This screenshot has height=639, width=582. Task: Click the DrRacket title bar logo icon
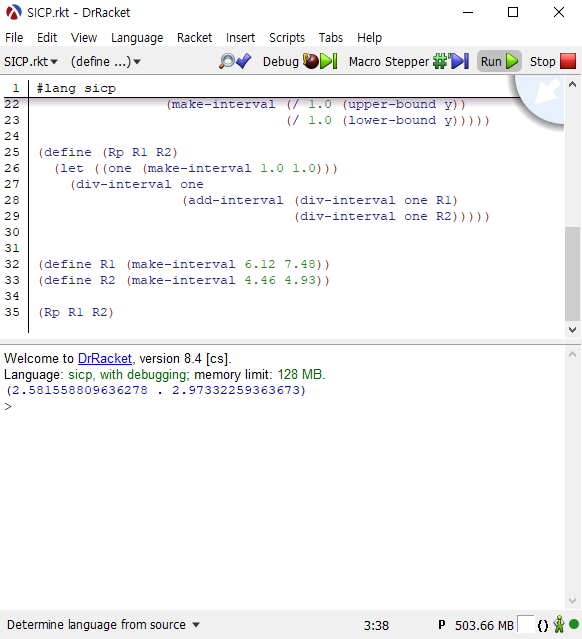(13, 12)
